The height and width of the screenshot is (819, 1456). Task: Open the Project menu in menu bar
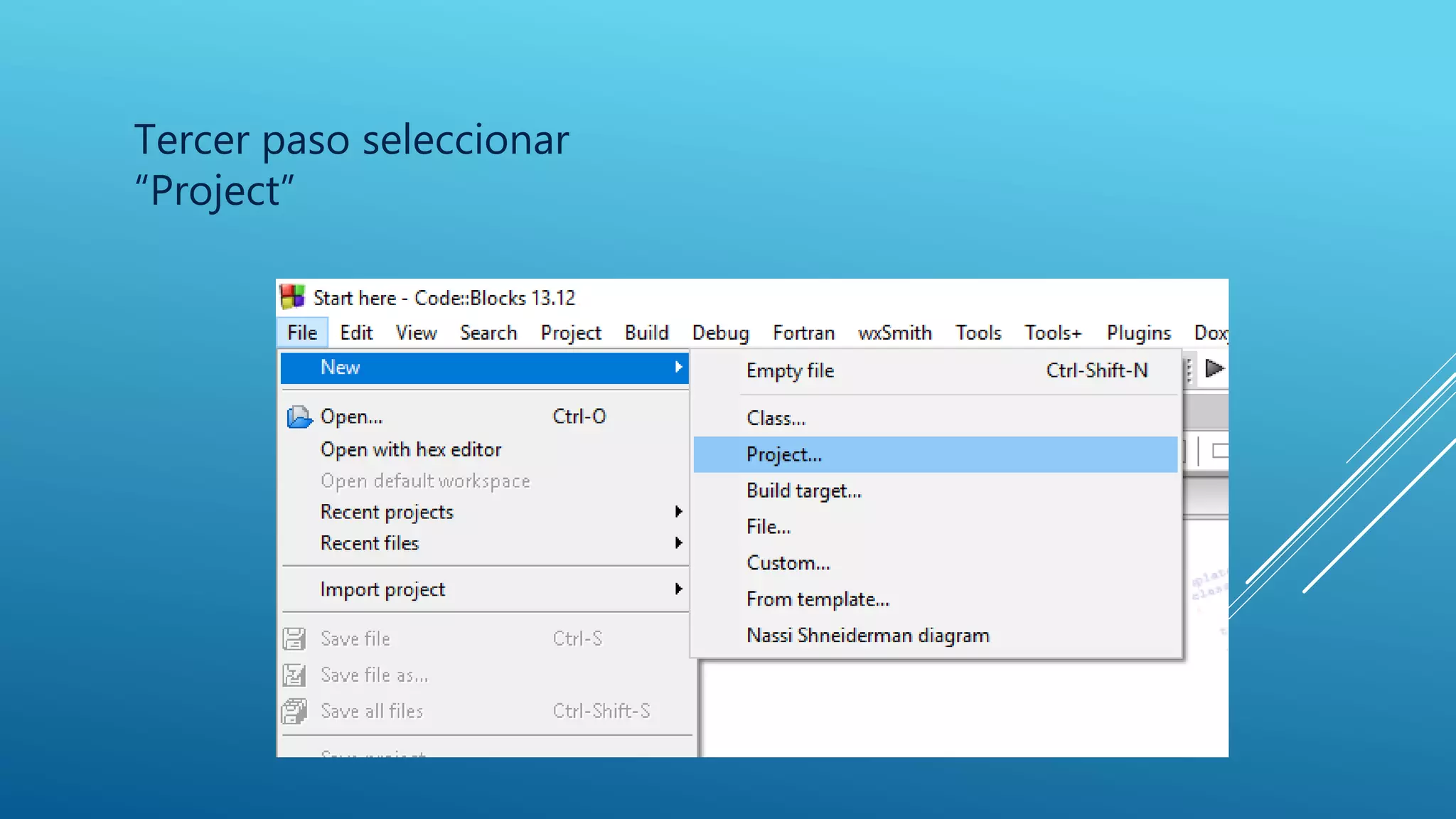point(571,333)
